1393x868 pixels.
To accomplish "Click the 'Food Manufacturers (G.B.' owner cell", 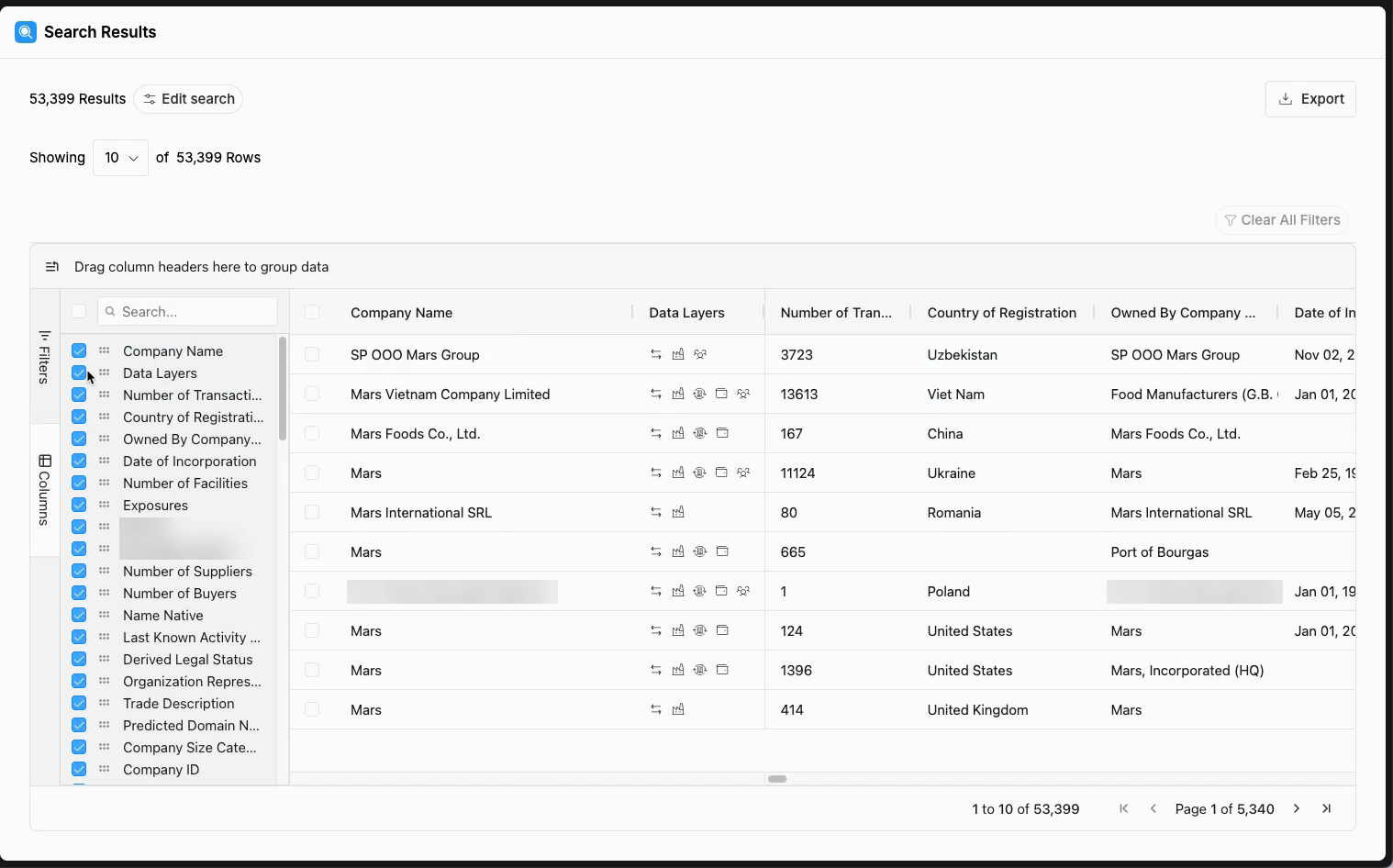I will [1194, 395].
